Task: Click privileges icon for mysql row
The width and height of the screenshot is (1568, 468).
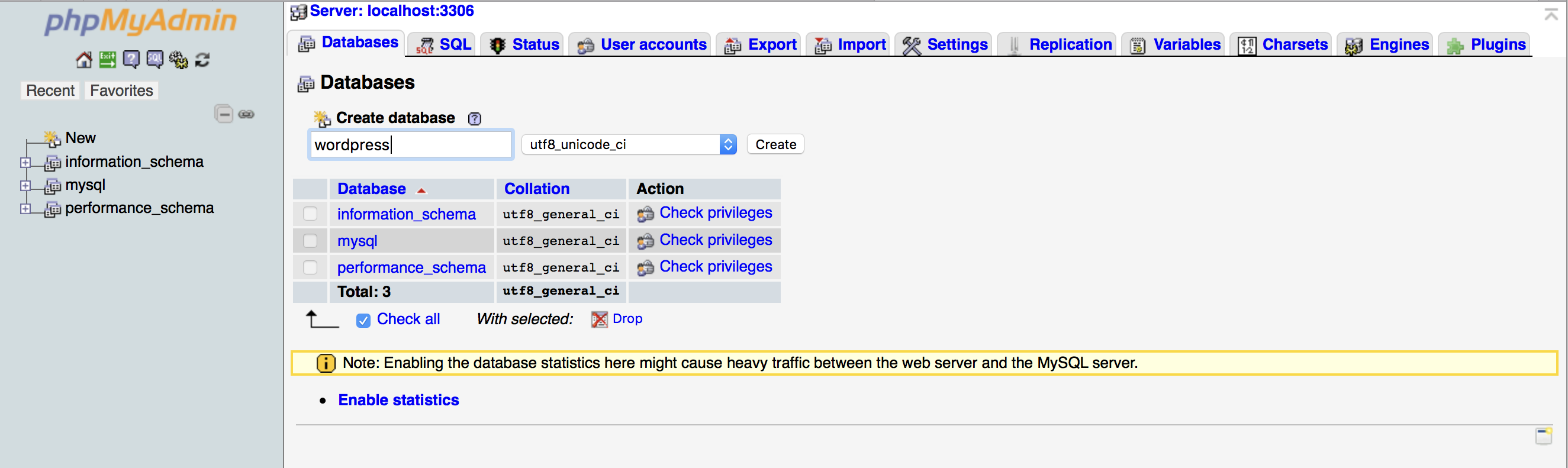Action: (x=646, y=241)
